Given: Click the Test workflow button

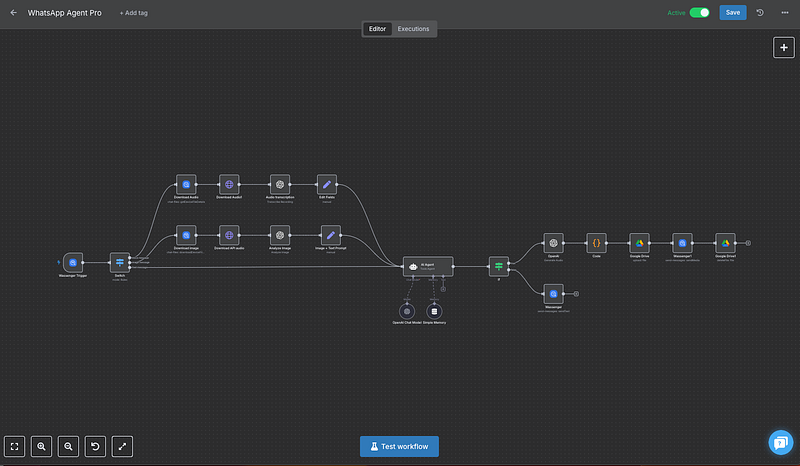Looking at the screenshot, I should pos(399,446).
